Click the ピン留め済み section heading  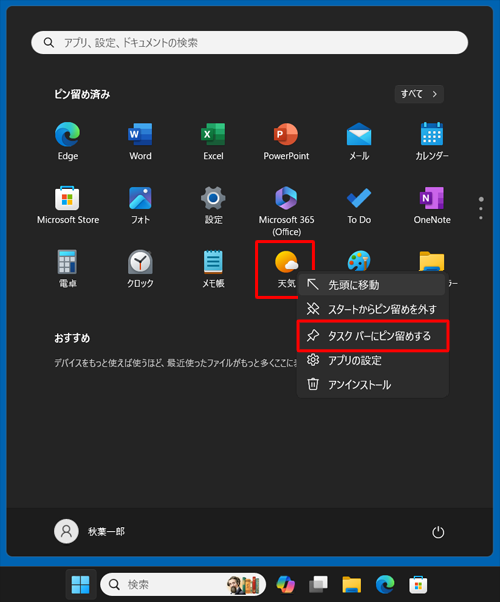click(x=82, y=94)
